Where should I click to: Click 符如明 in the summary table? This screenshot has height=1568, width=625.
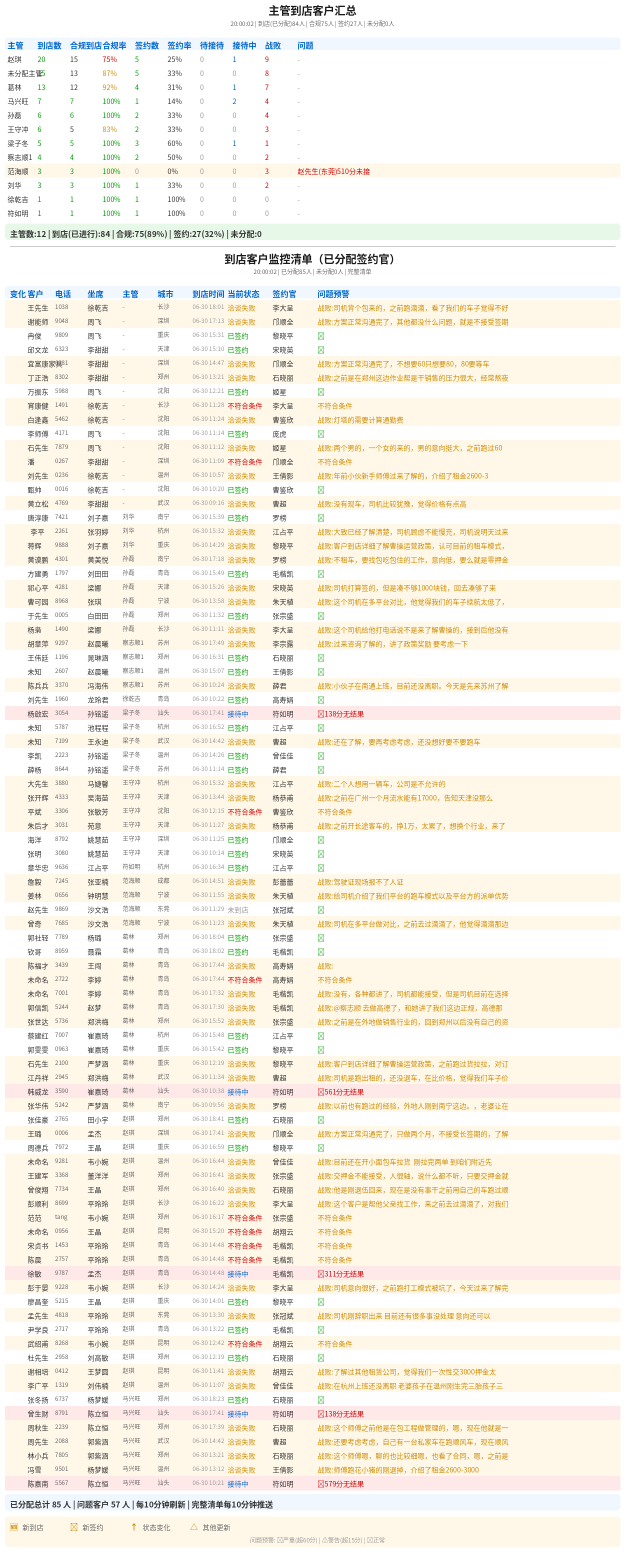tap(18, 213)
